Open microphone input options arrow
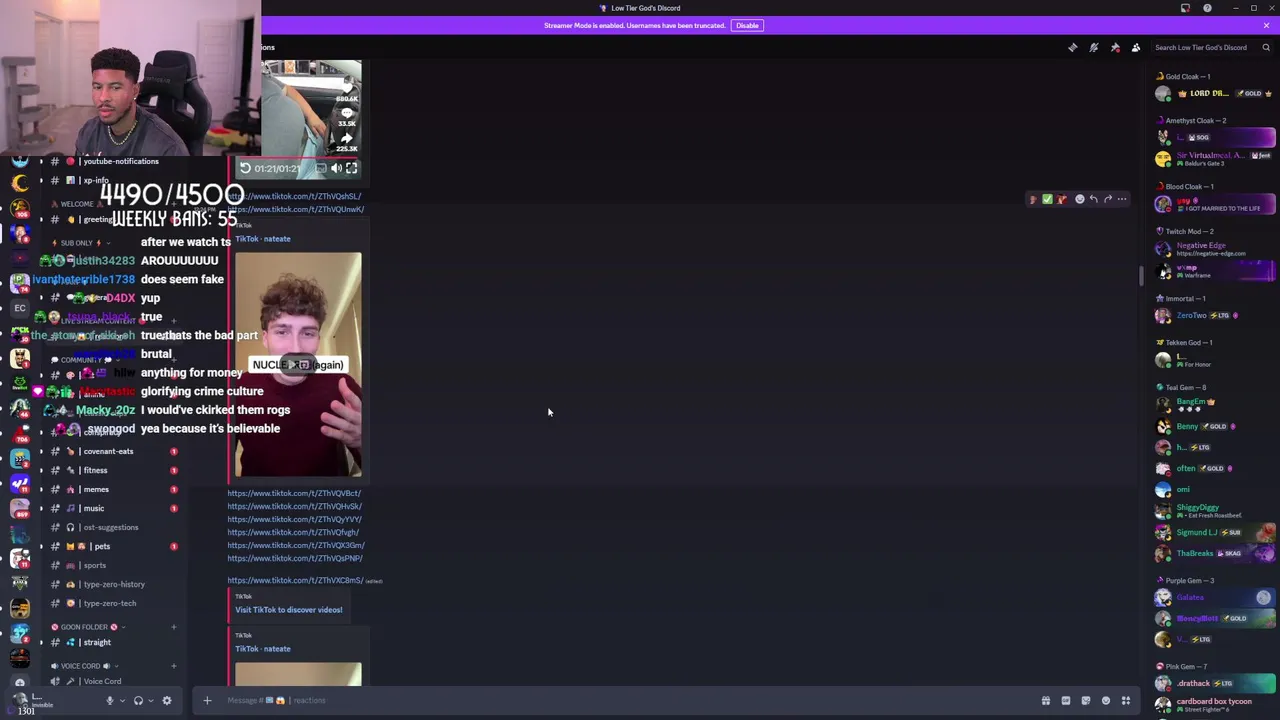This screenshot has width=1280, height=720. [122, 700]
